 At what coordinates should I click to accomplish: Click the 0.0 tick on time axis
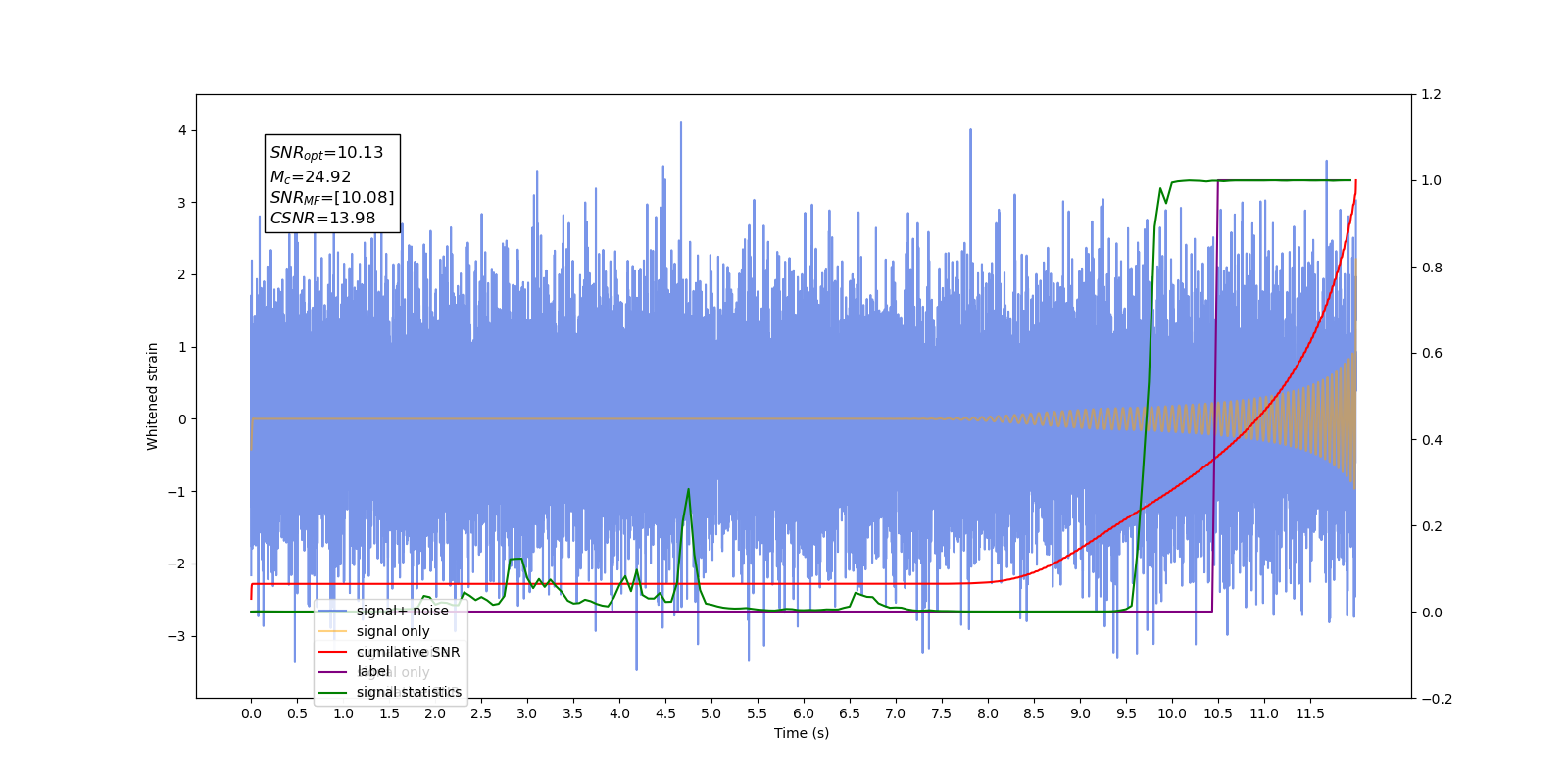[x=251, y=713]
